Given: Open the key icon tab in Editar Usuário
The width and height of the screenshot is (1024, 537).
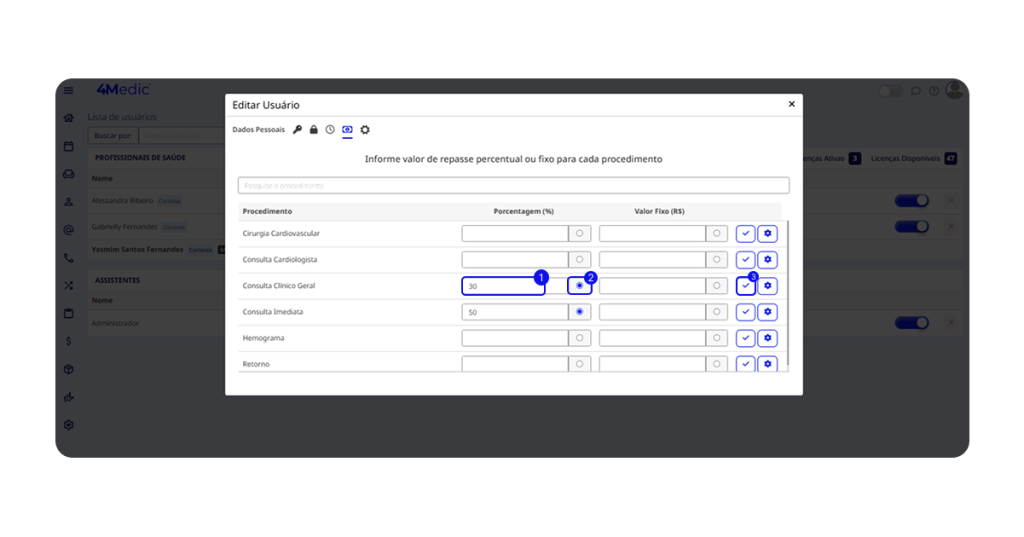Looking at the screenshot, I should click(298, 130).
